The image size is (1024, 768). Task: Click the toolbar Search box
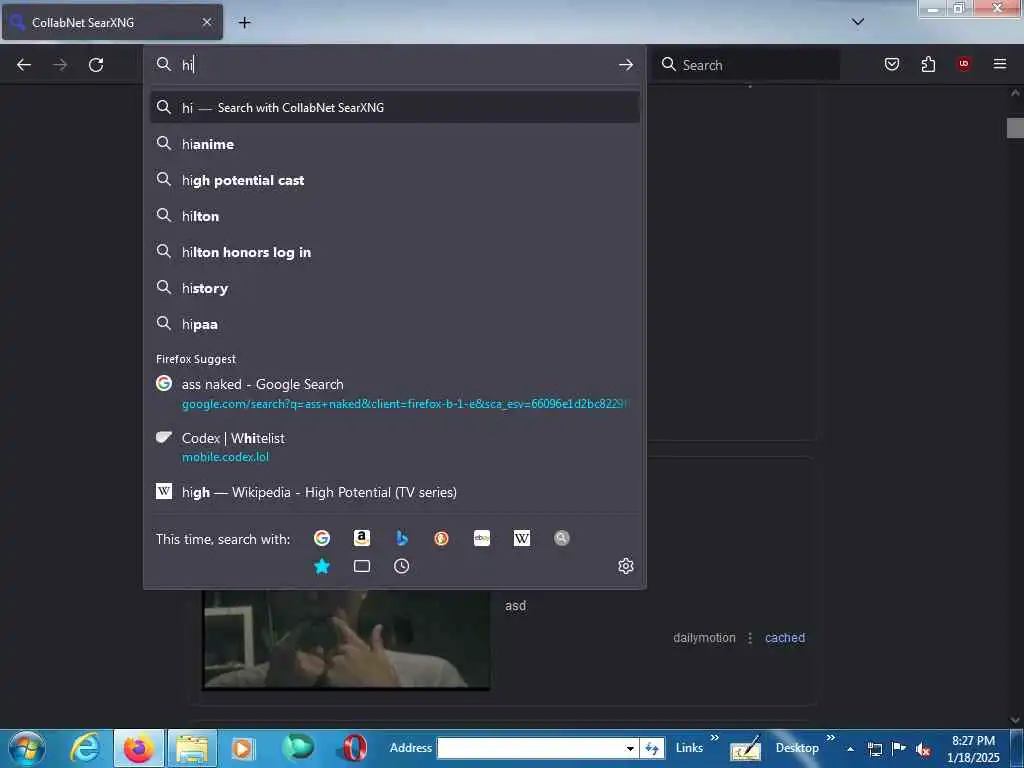[747, 65]
